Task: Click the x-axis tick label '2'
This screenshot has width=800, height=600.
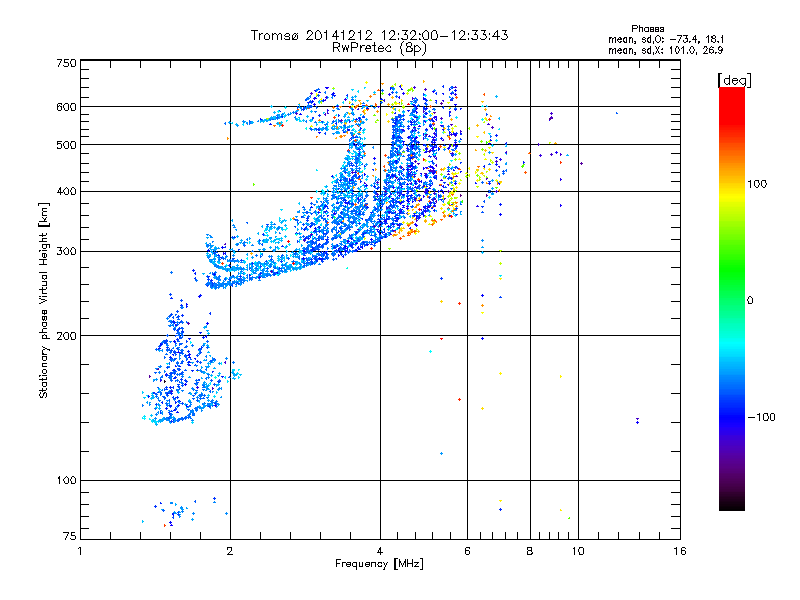Action: (x=230, y=551)
